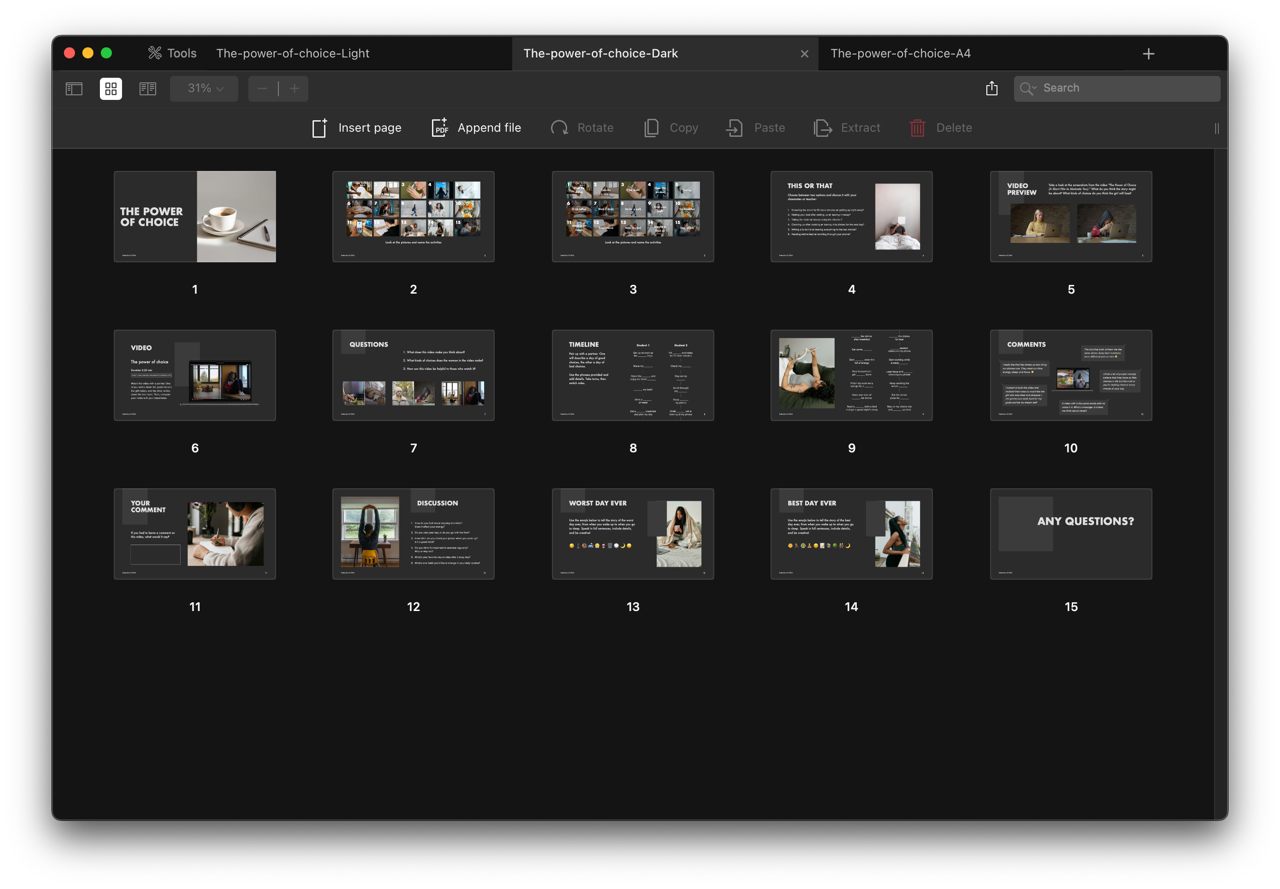Rotate the selected page
This screenshot has width=1280, height=889.
[x=582, y=128]
